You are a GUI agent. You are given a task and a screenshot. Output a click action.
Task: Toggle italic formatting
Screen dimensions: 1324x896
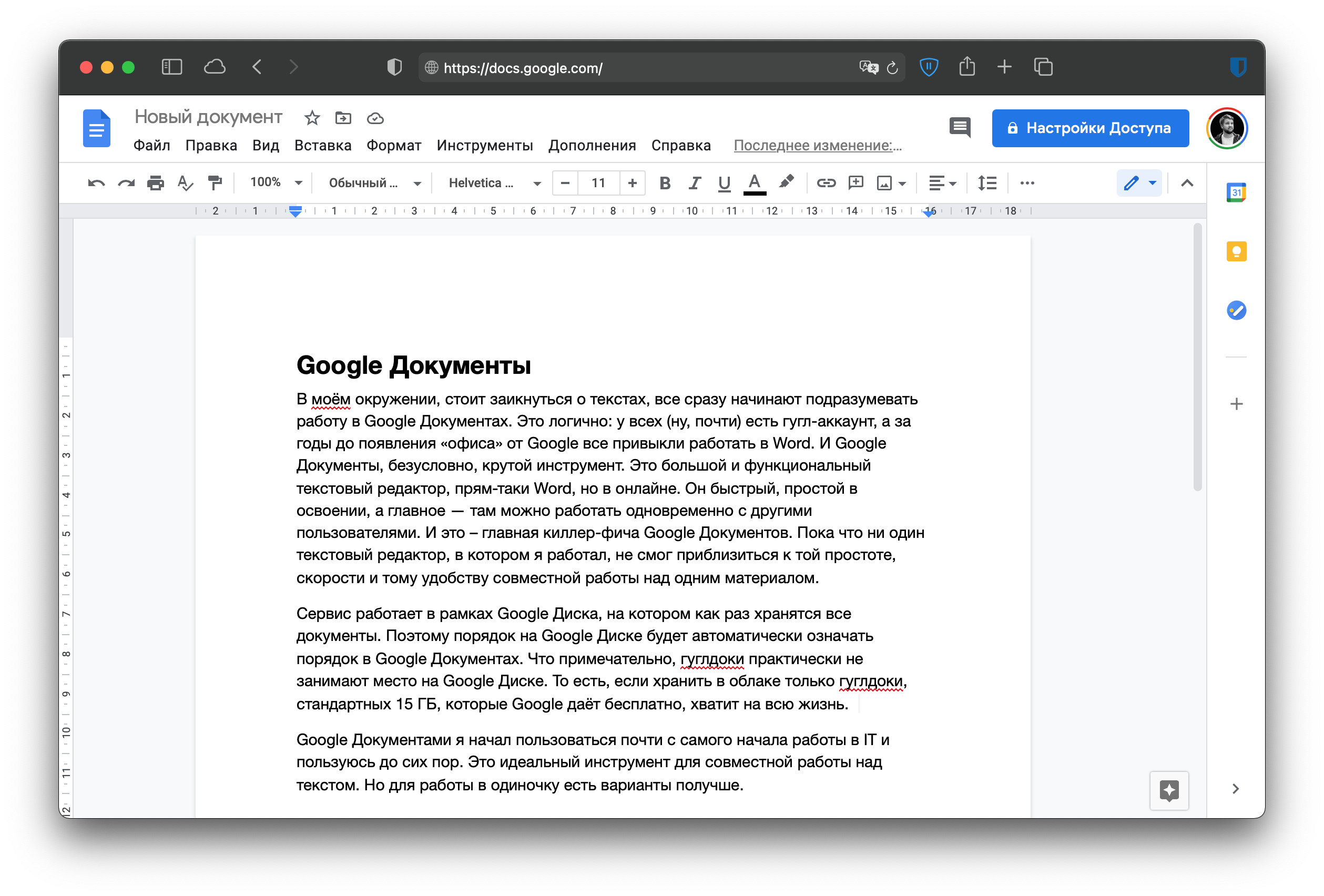point(694,183)
